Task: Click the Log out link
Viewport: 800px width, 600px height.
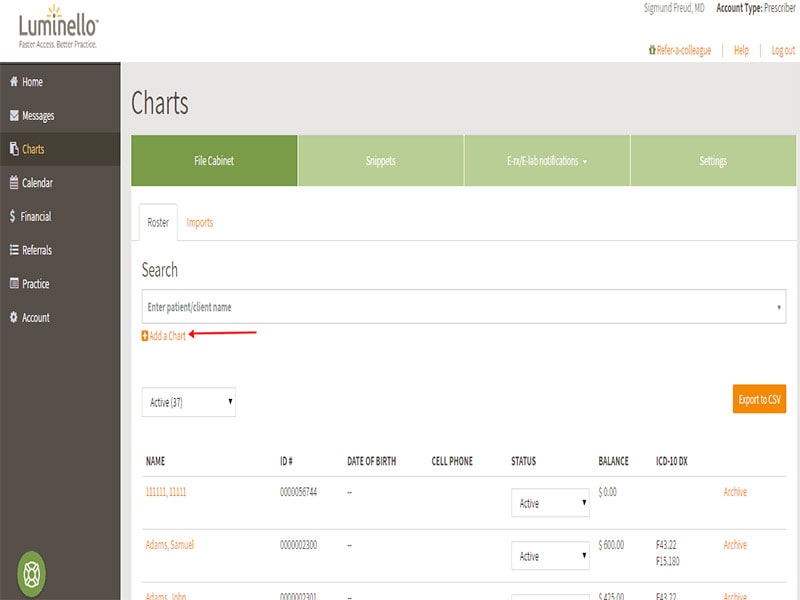Action: pos(783,50)
